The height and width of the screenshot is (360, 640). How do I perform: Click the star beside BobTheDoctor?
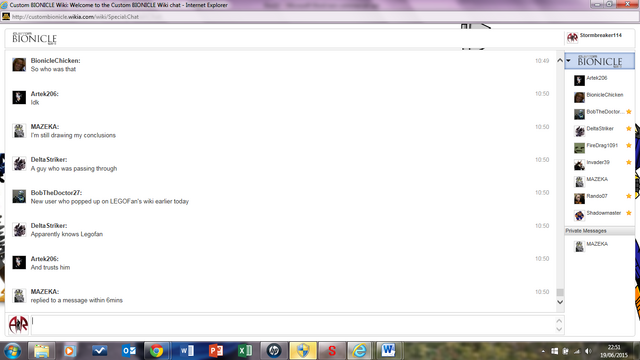click(x=629, y=112)
